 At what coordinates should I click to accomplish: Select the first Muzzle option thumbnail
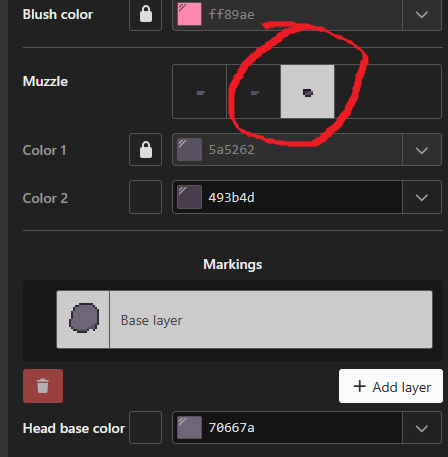tap(200, 92)
